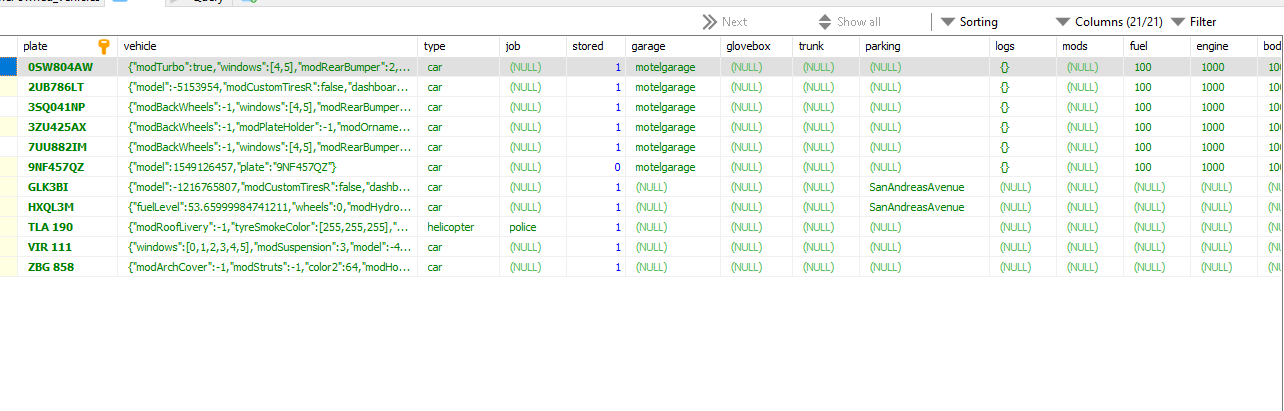
Task: Select plate cell HXQL3M
Action: click(x=67, y=207)
